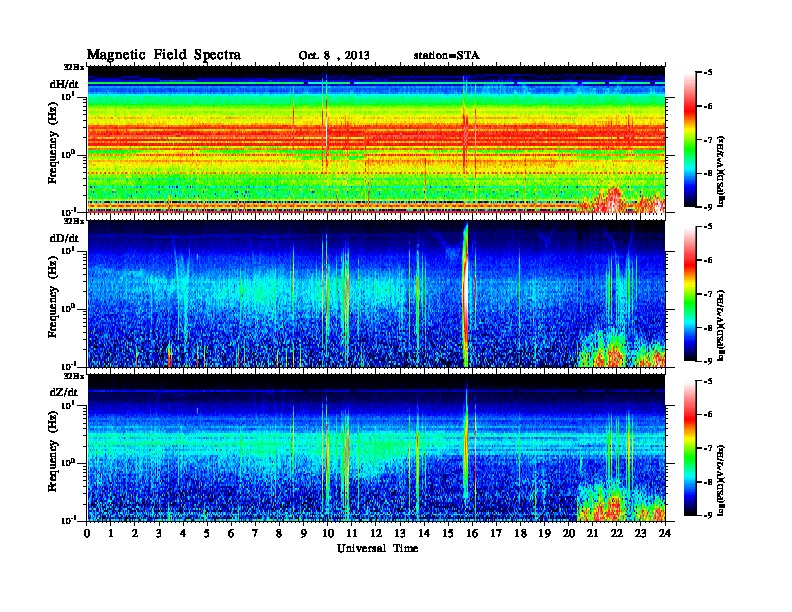Screen dimensions: 792x612
Task: Click hour 20 on the Universal Time axis
Action: coord(568,534)
